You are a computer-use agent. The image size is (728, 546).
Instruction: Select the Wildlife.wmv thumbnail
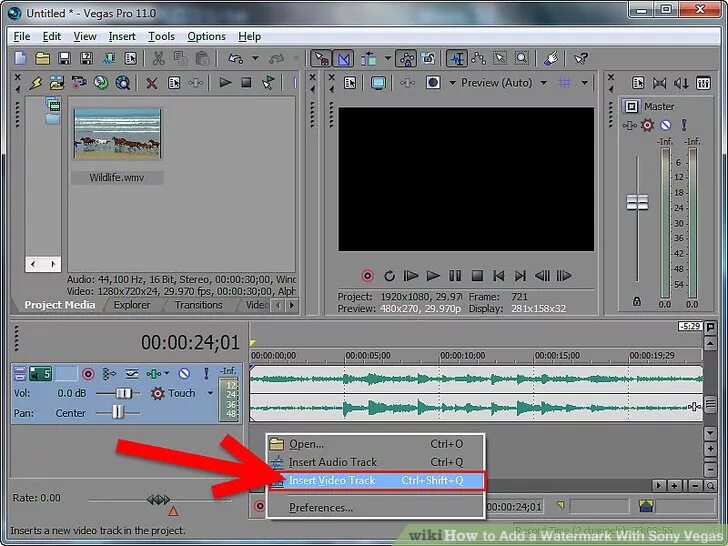pyautogui.click(x=117, y=134)
